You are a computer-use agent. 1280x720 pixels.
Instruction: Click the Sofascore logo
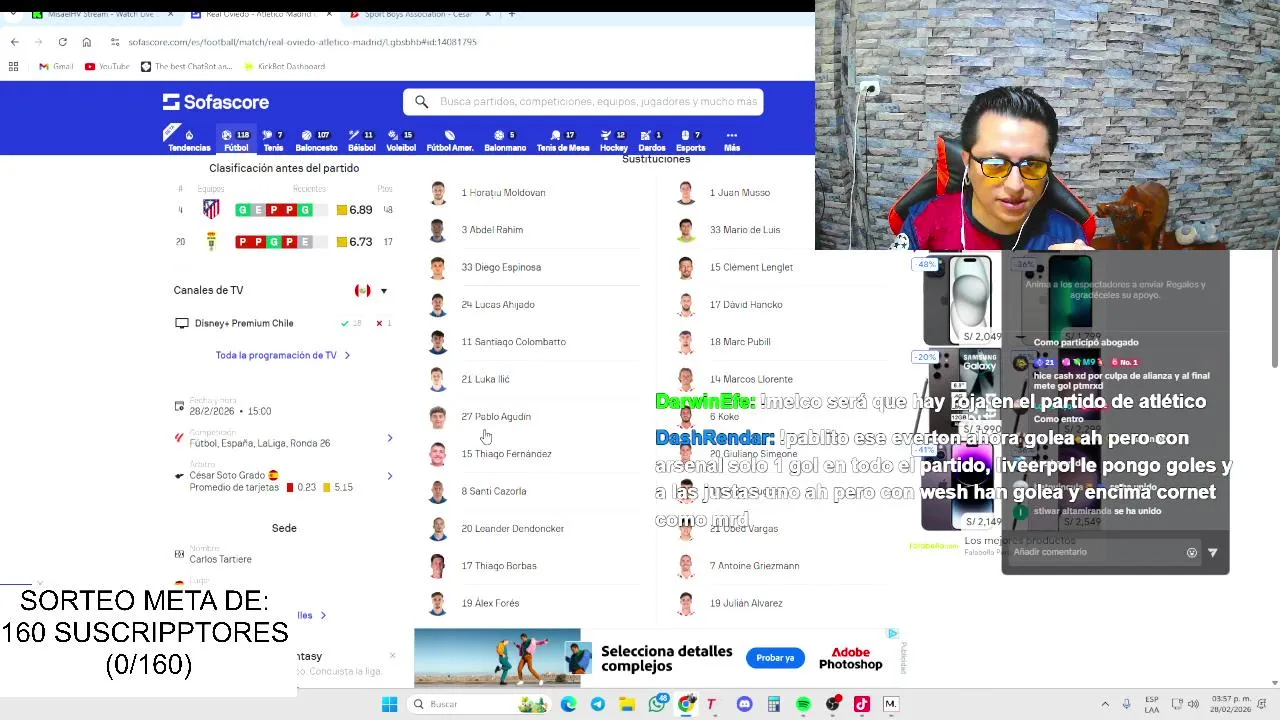click(216, 102)
